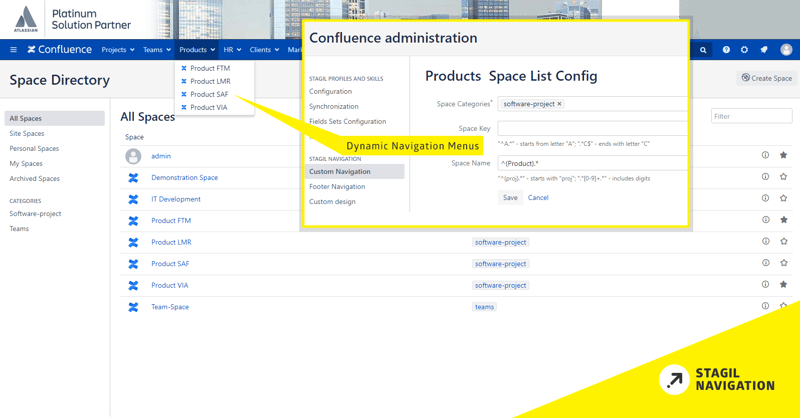
Task: Open the Team-Space link
Action: 170,307
